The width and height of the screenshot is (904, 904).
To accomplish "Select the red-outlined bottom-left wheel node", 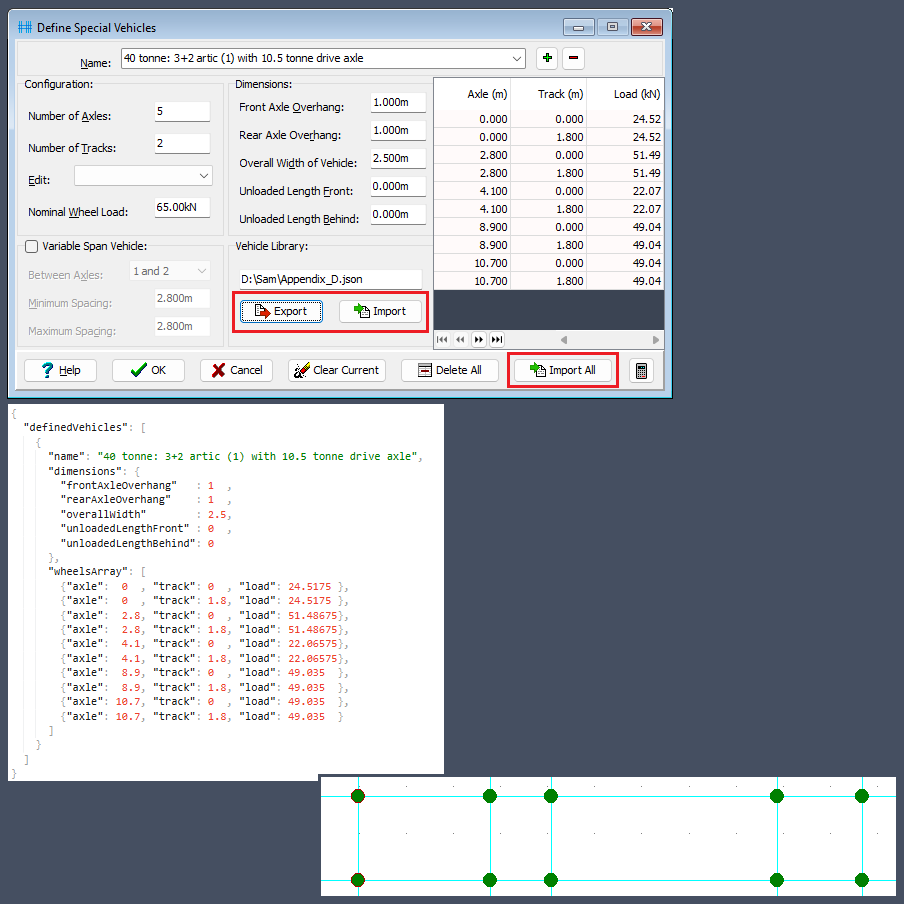I will pyautogui.click(x=358, y=880).
